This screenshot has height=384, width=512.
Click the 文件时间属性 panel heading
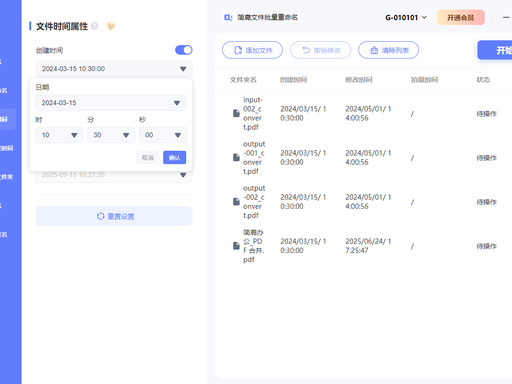pos(62,26)
